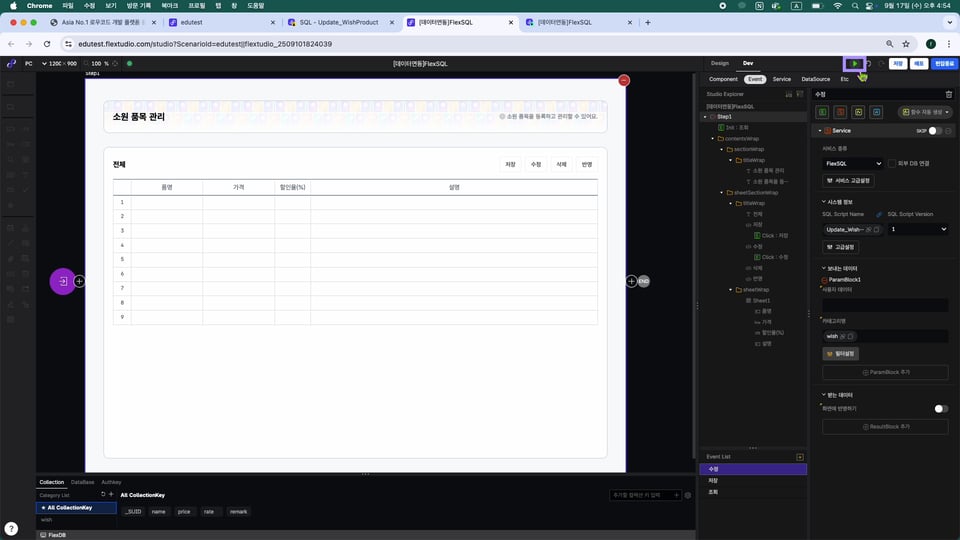Click the first Studio Explorer view icon

pyautogui.click(x=789, y=94)
